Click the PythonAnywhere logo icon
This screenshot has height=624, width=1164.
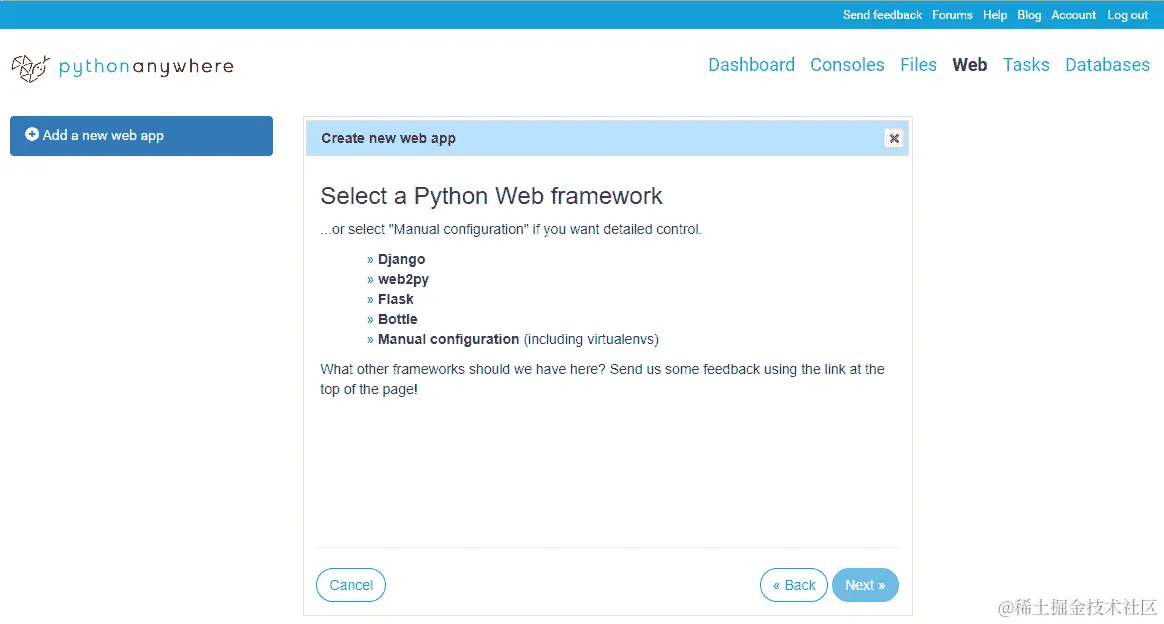[x=30, y=67]
